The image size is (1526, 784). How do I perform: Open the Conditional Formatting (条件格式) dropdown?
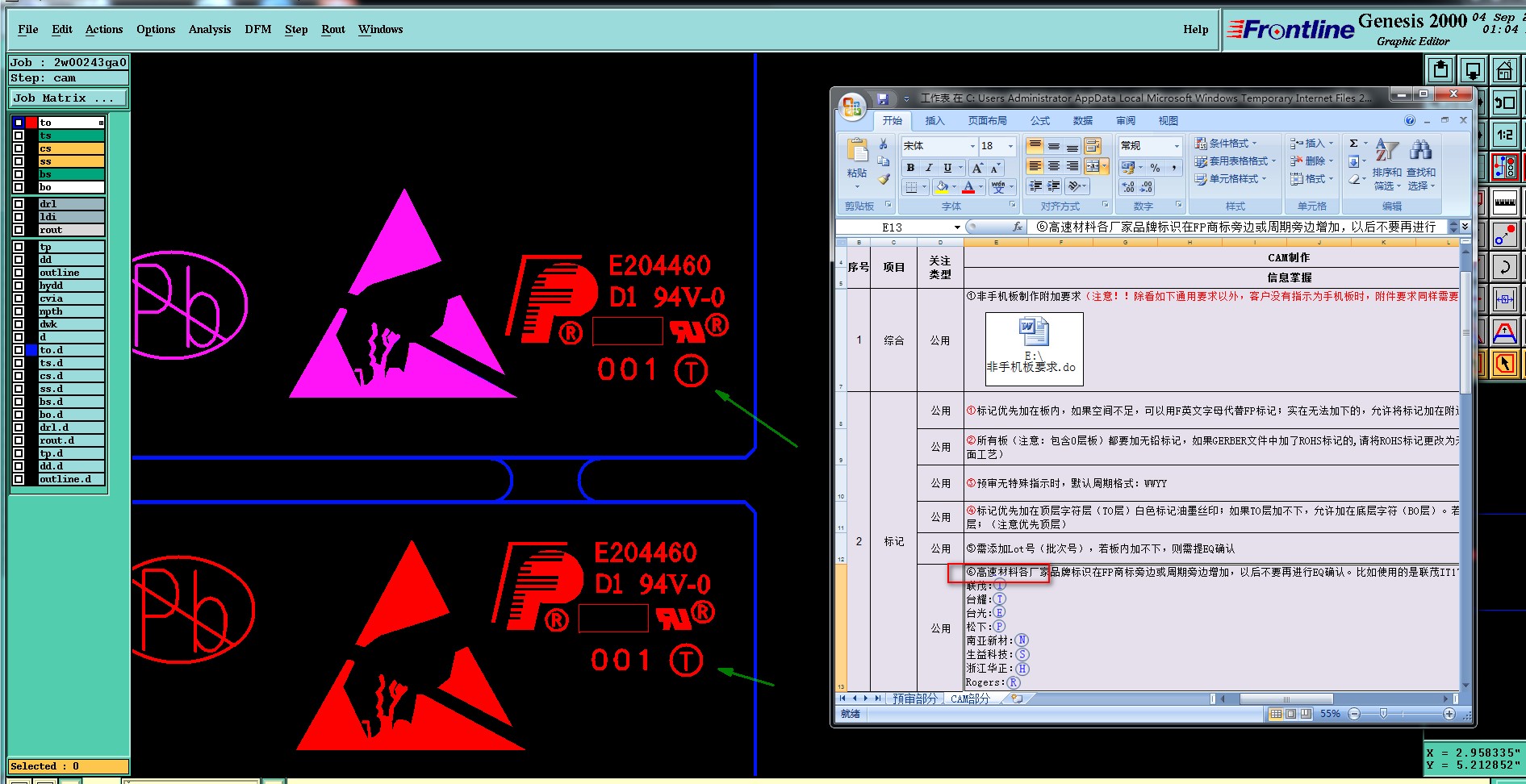point(1226,143)
